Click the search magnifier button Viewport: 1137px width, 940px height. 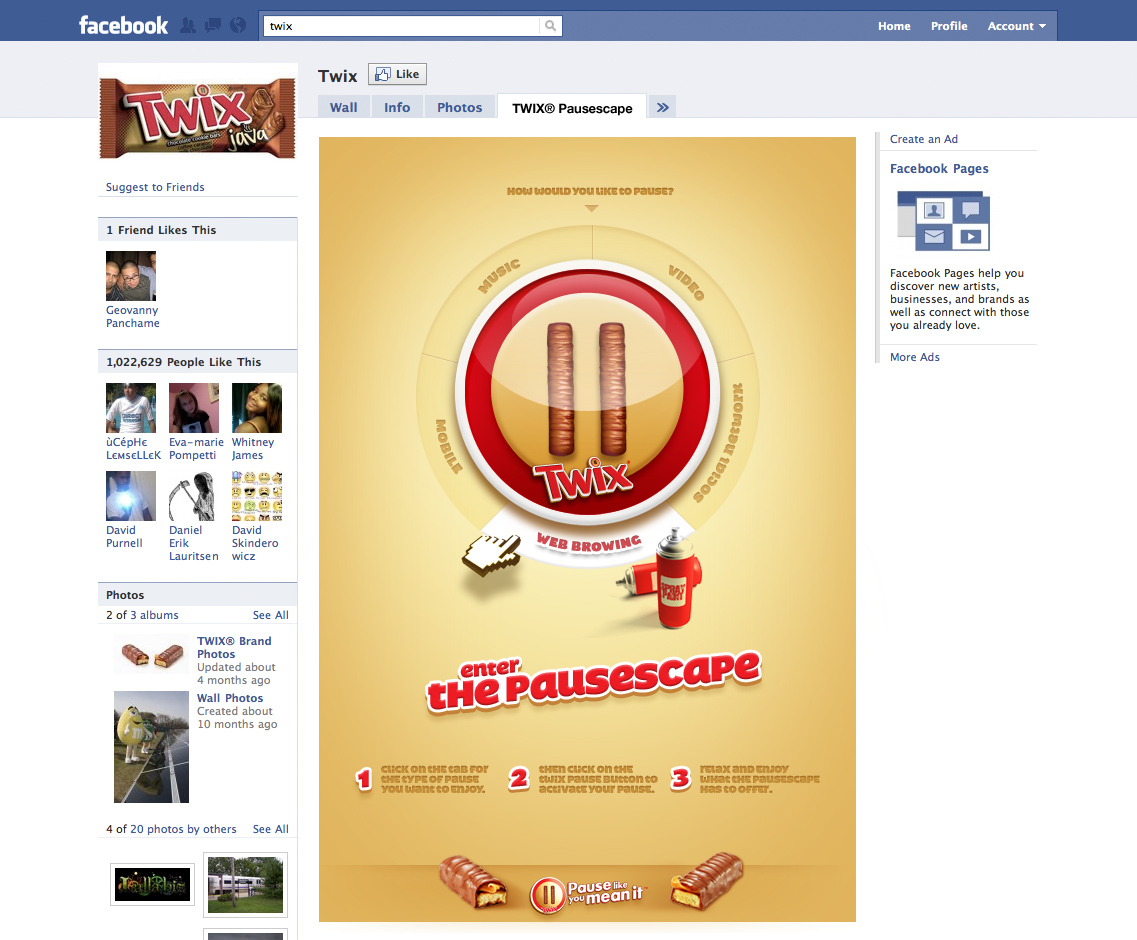[550, 26]
